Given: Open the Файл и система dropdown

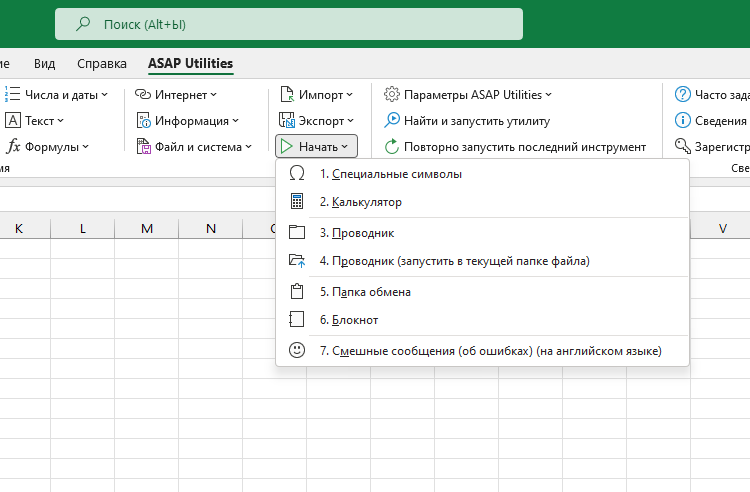Looking at the screenshot, I should pyautogui.click(x=248, y=147).
